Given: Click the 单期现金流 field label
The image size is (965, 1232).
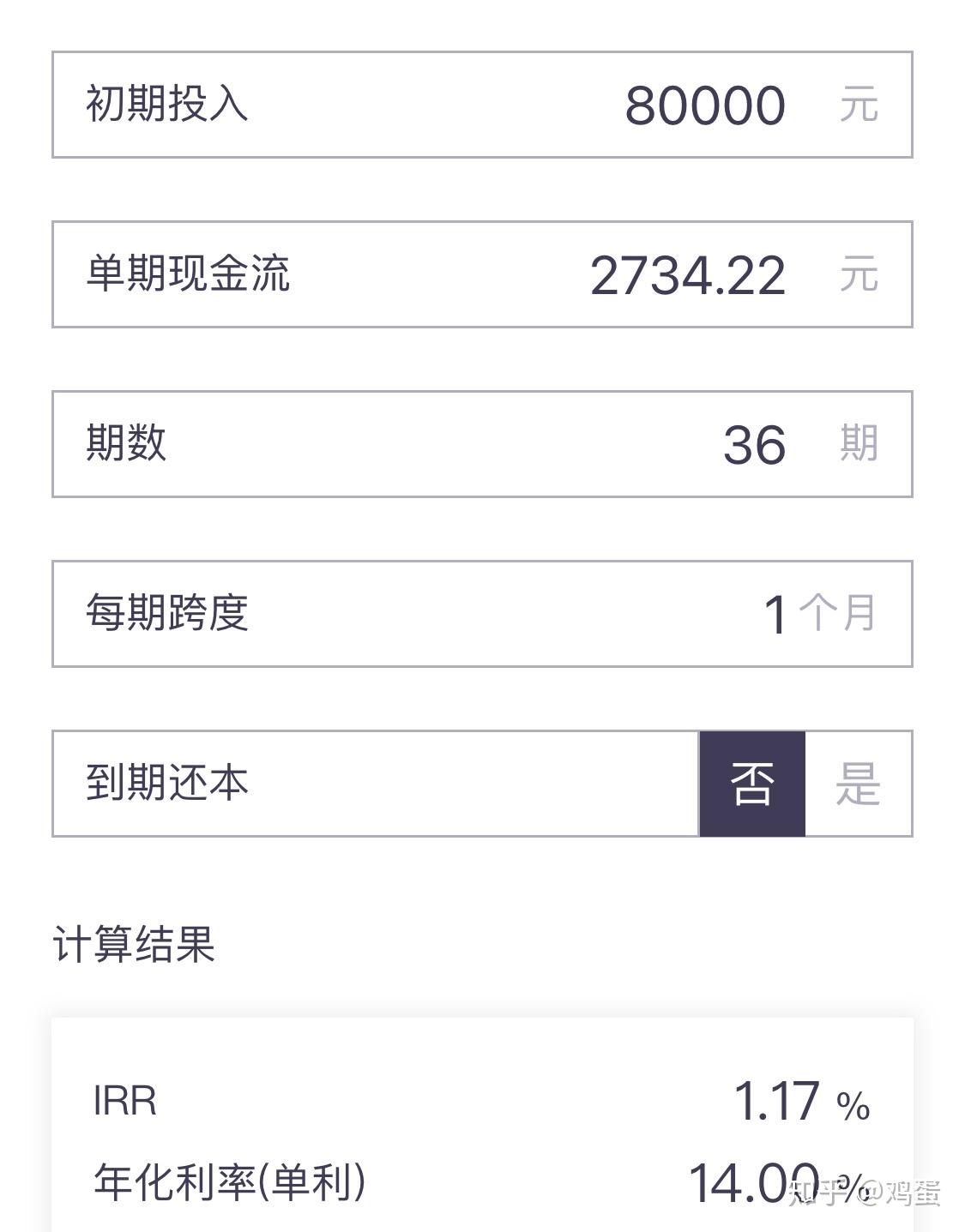Looking at the screenshot, I should pyautogui.click(x=187, y=273).
